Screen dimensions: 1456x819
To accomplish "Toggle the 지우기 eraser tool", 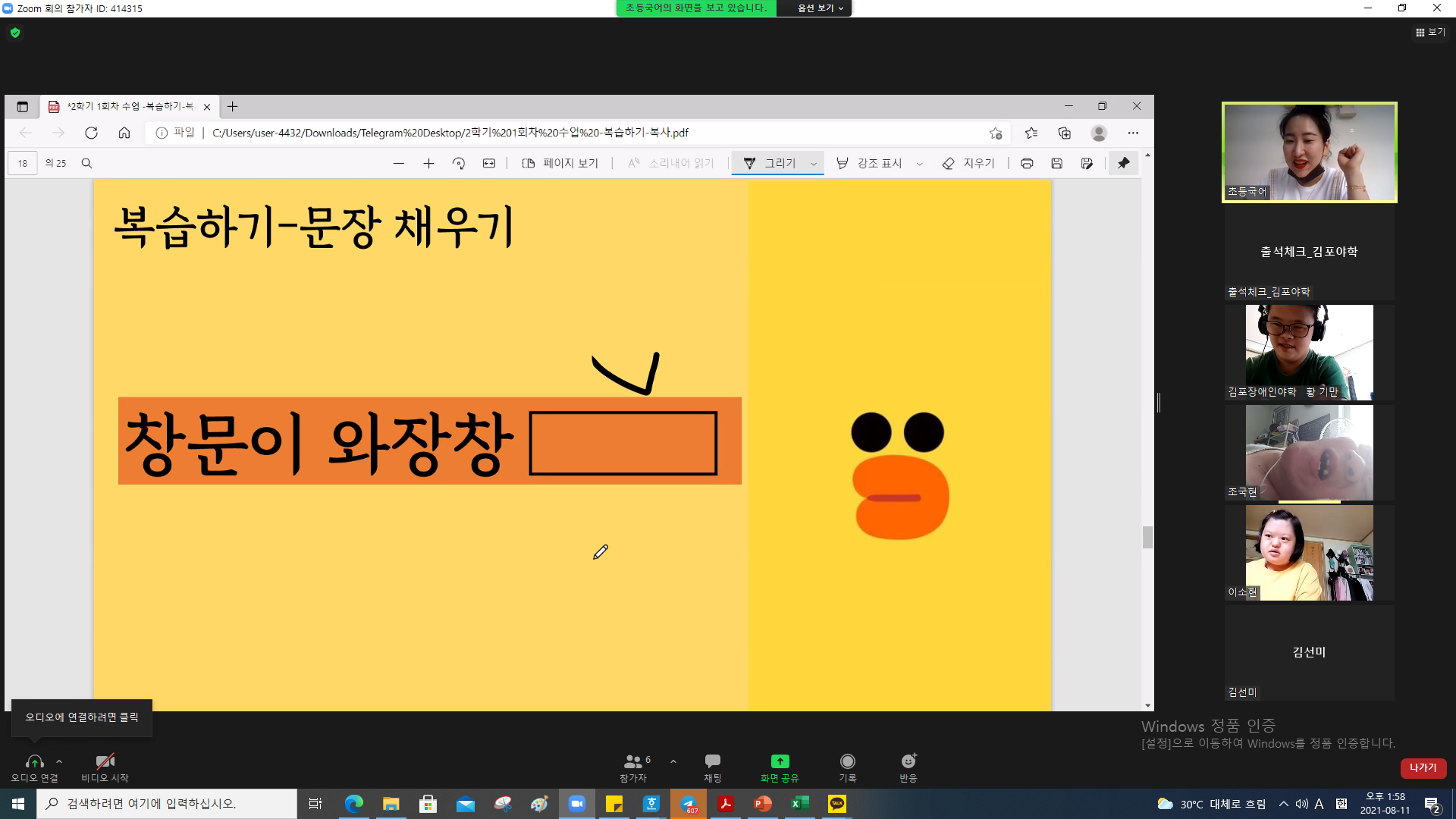I will 968,163.
